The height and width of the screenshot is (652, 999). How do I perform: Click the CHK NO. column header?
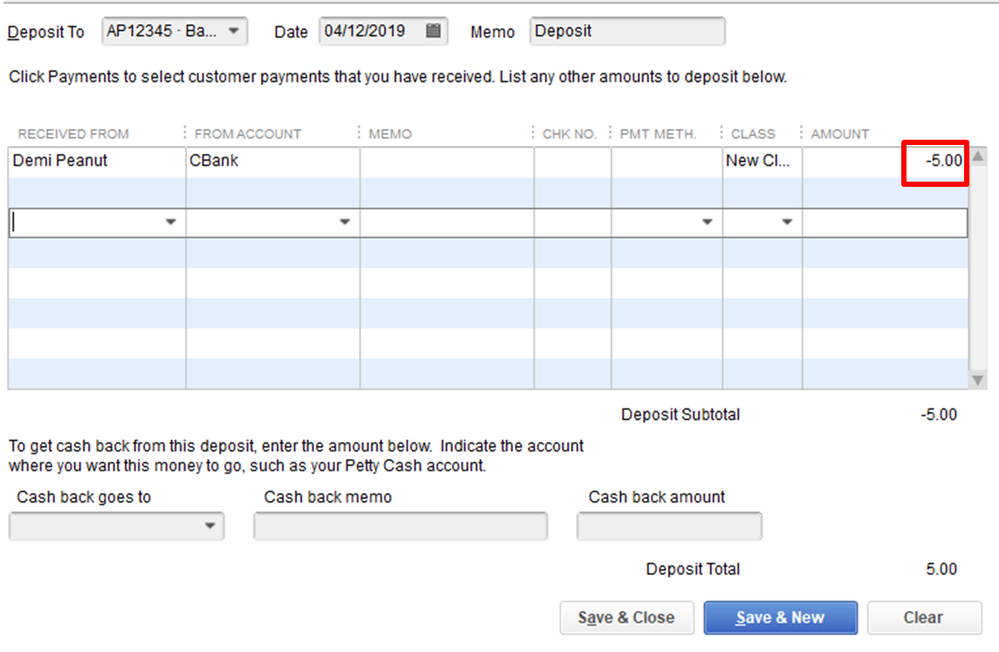point(570,134)
